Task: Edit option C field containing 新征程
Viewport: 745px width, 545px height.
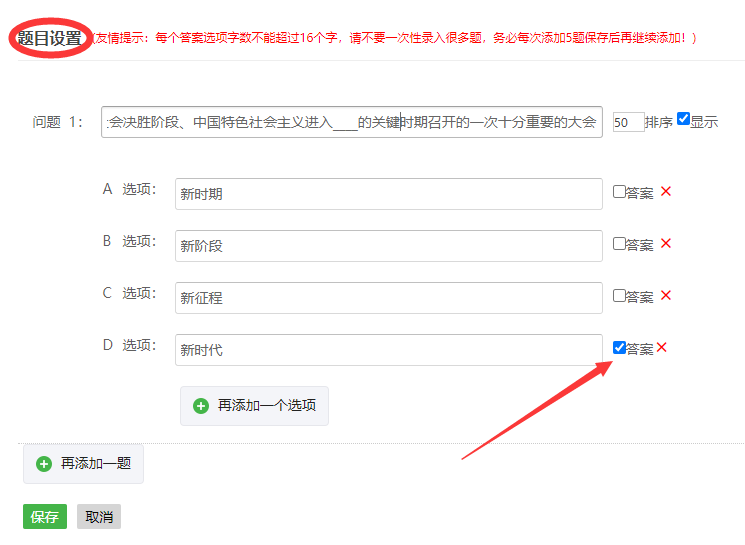Action: [x=389, y=298]
